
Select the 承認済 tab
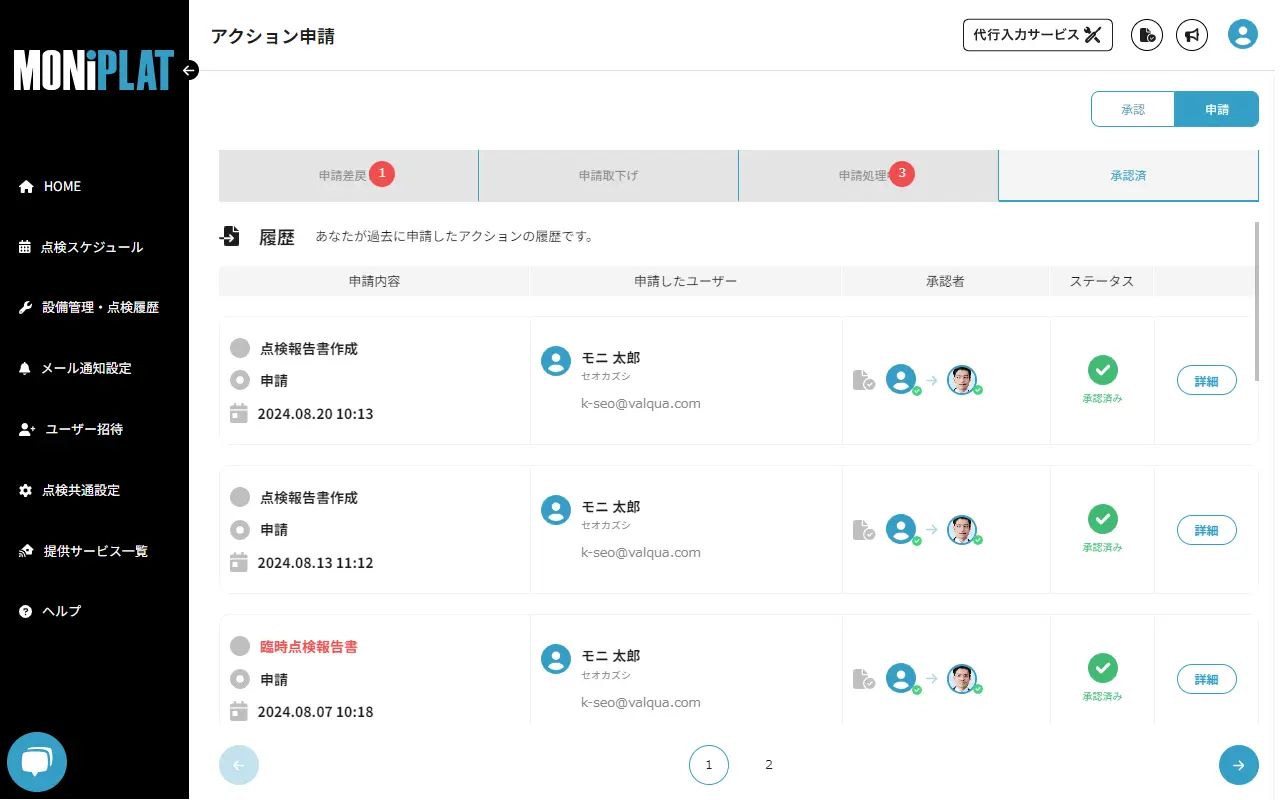[x=1128, y=176]
